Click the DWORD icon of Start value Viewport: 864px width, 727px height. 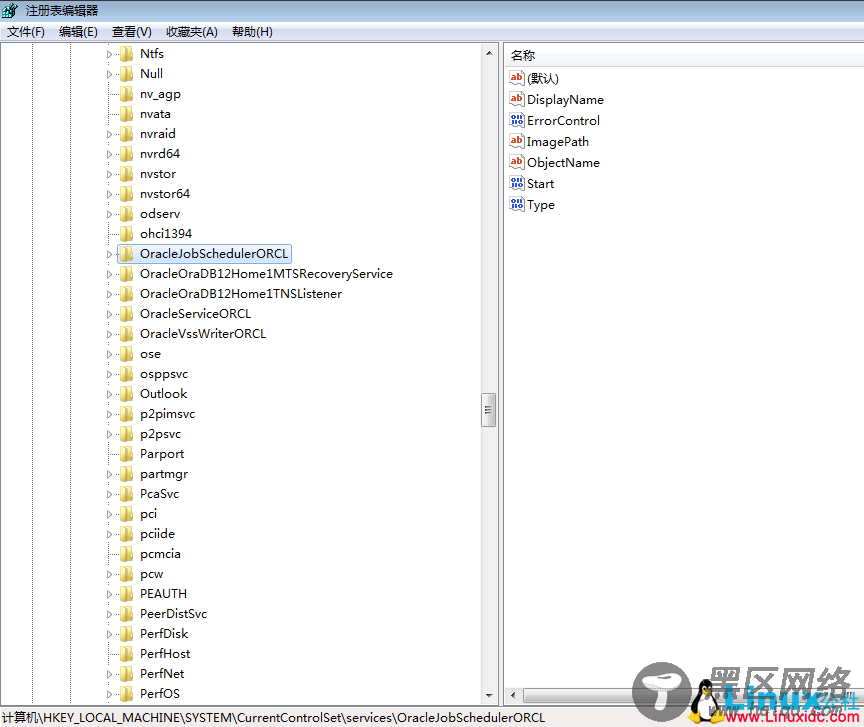tap(517, 183)
